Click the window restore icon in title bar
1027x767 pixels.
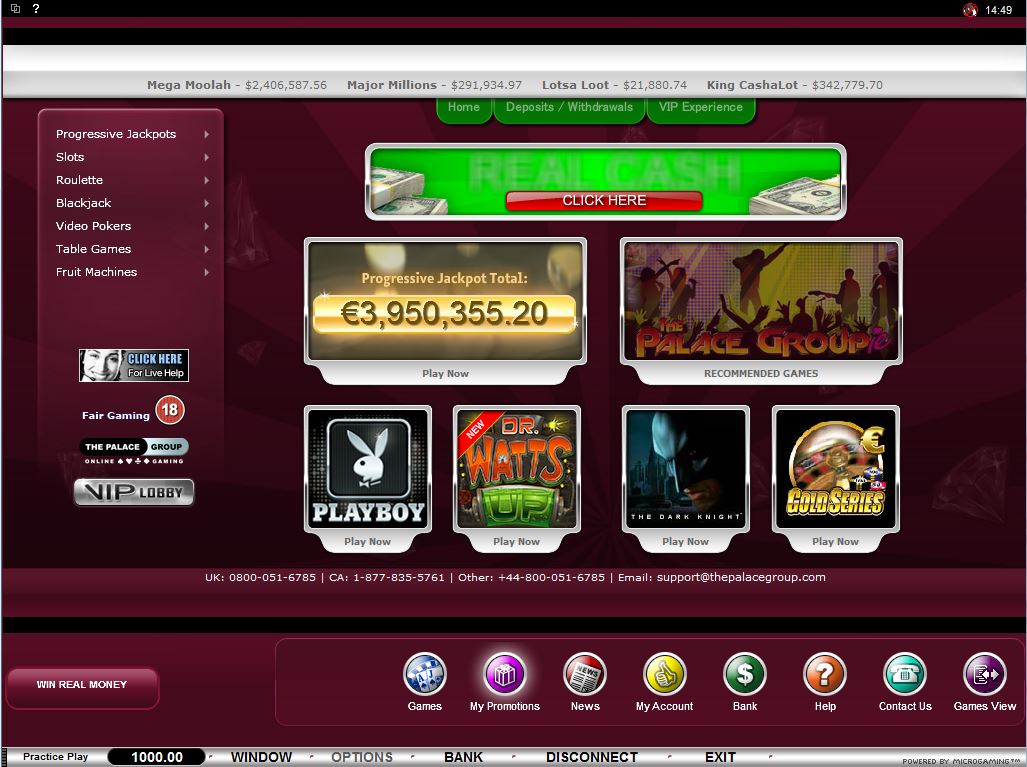15,9
